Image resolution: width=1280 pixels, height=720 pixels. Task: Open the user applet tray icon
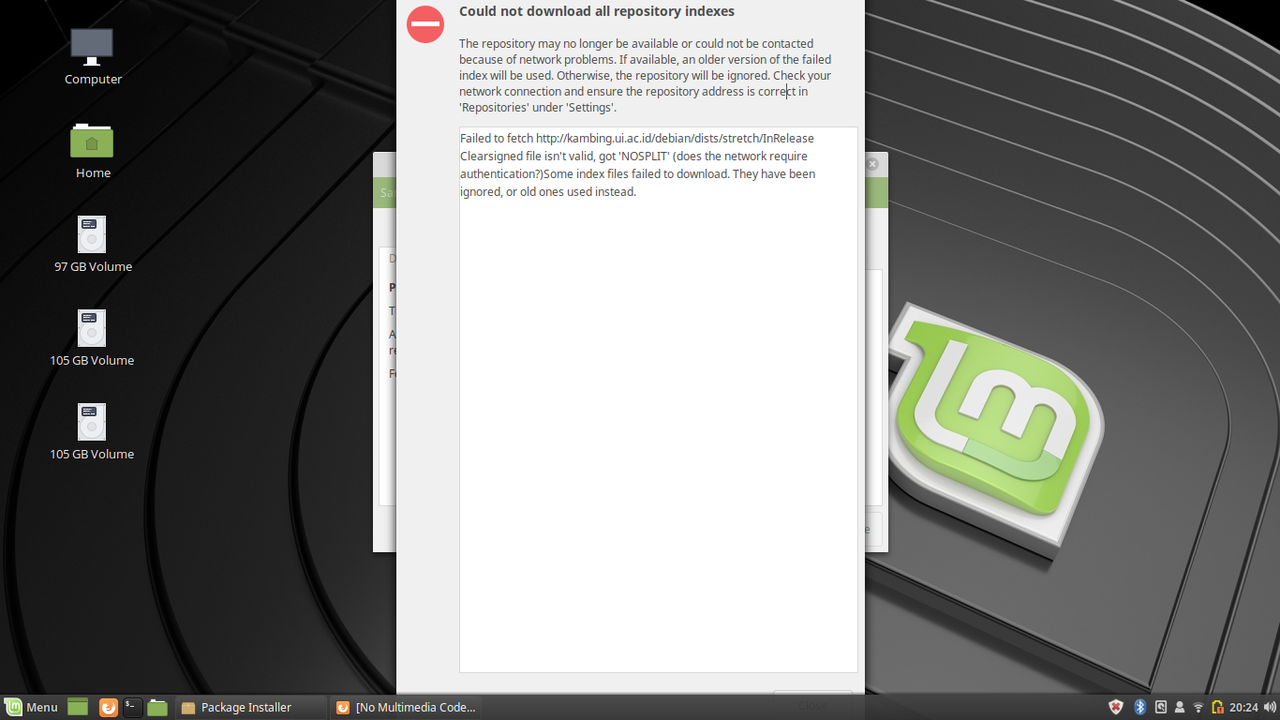point(1180,707)
